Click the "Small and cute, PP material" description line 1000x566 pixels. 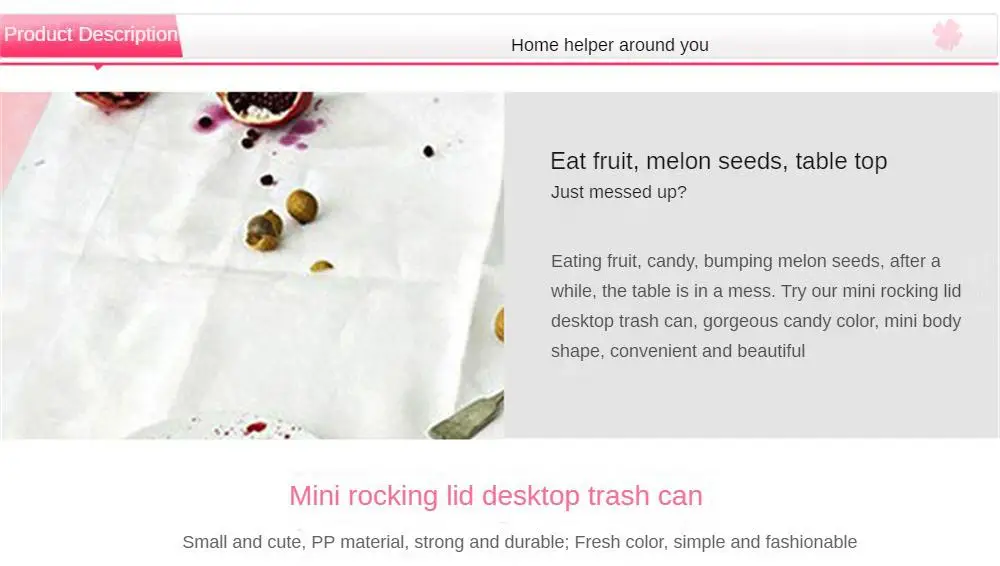[520, 542]
